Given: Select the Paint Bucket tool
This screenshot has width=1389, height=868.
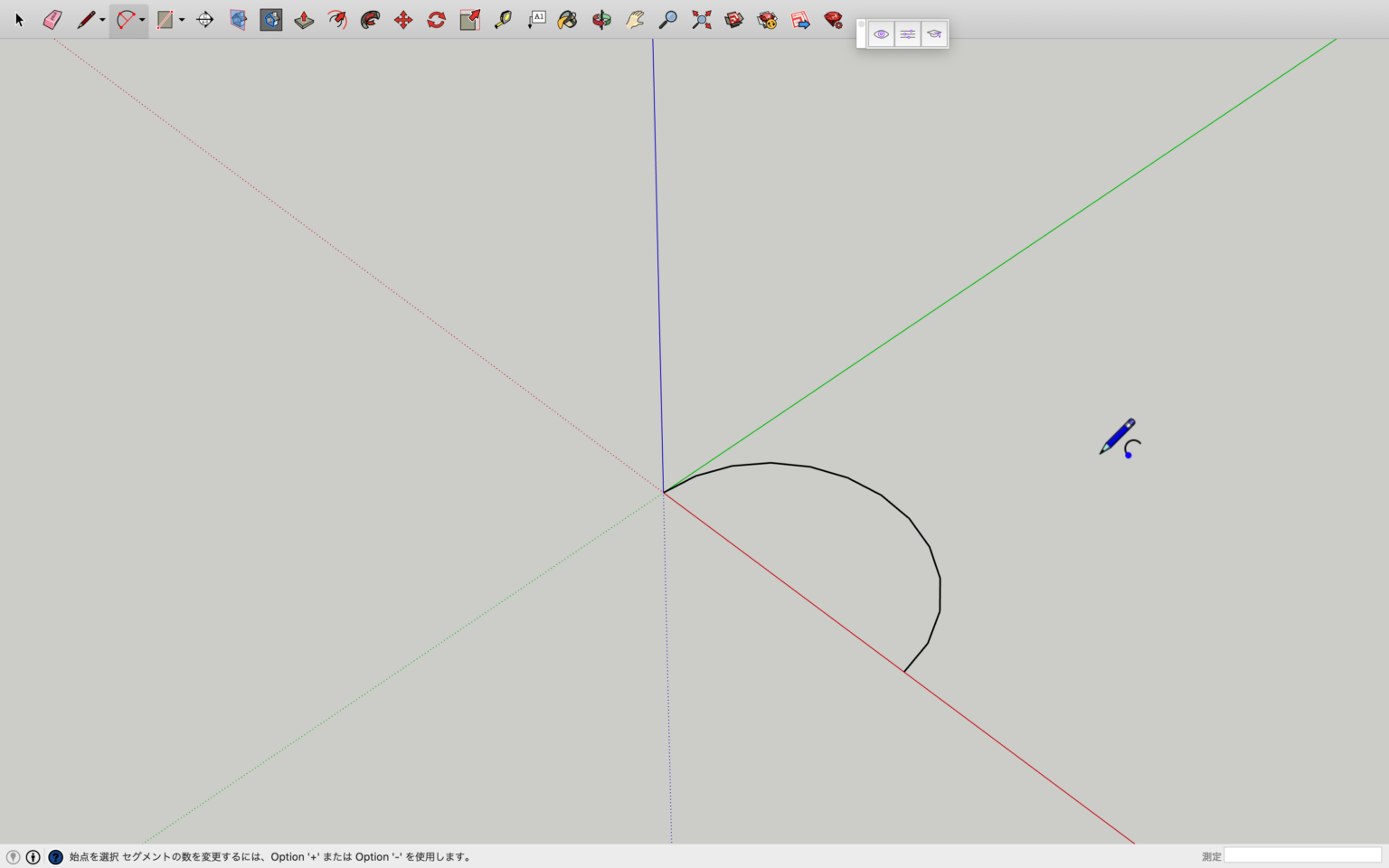Looking at the screenshot, I should [567, 20].
